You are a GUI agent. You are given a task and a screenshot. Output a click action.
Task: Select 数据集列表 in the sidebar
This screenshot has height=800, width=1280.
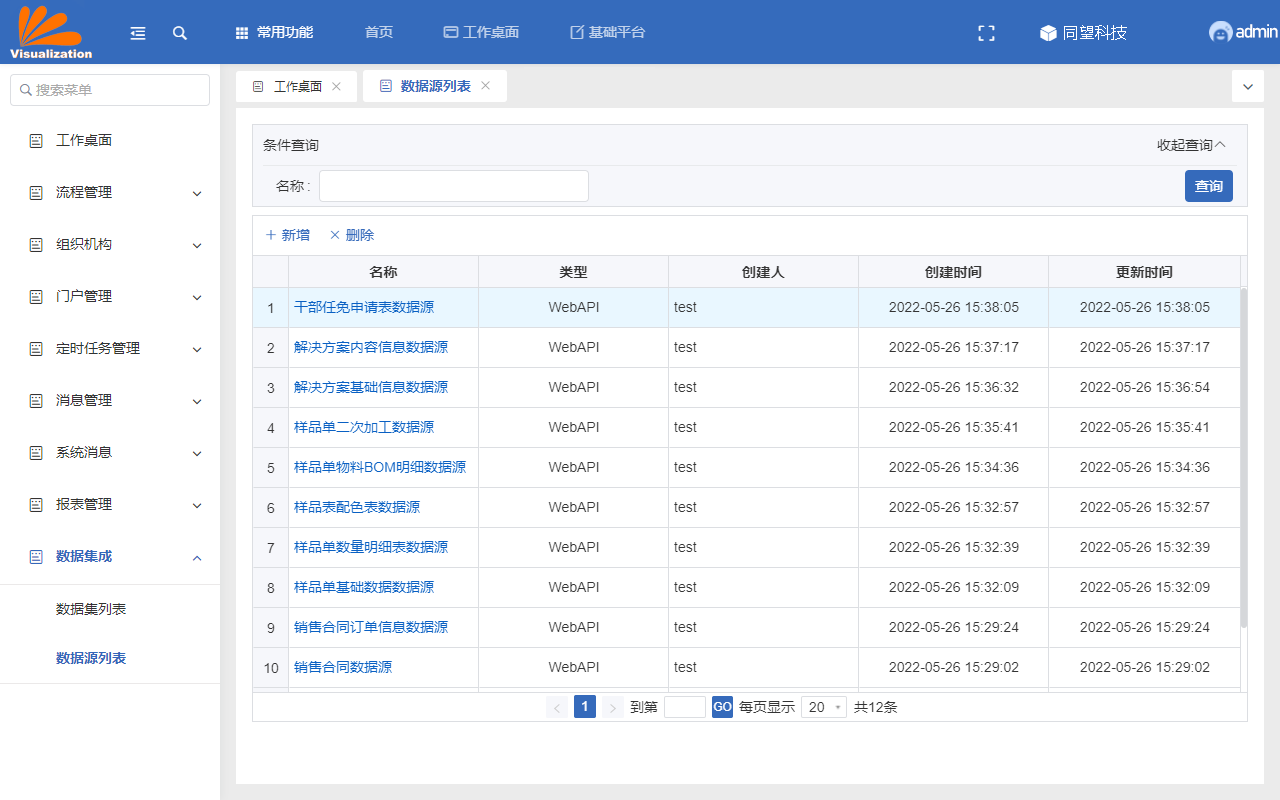[x=91, y=609]
